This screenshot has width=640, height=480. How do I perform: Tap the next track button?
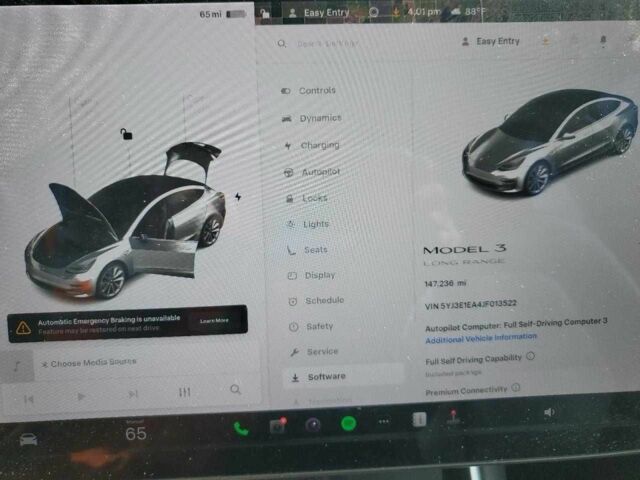click(x=133, y=394)
